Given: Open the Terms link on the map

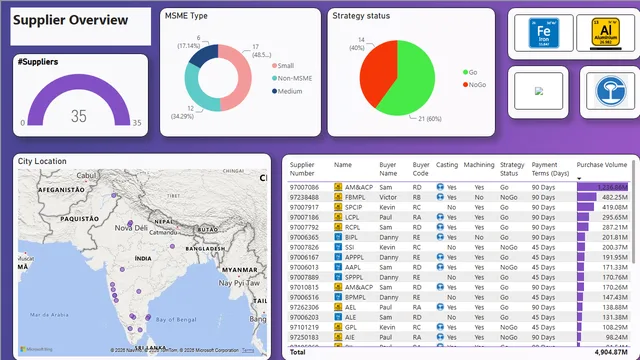Looking at the screenshot, I should [248, 350].
